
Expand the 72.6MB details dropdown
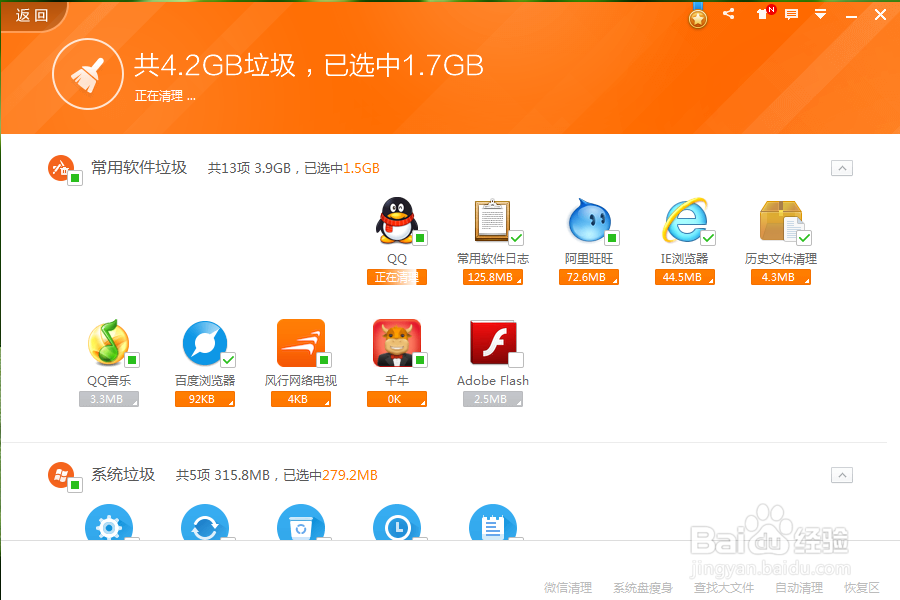point(589,277)
